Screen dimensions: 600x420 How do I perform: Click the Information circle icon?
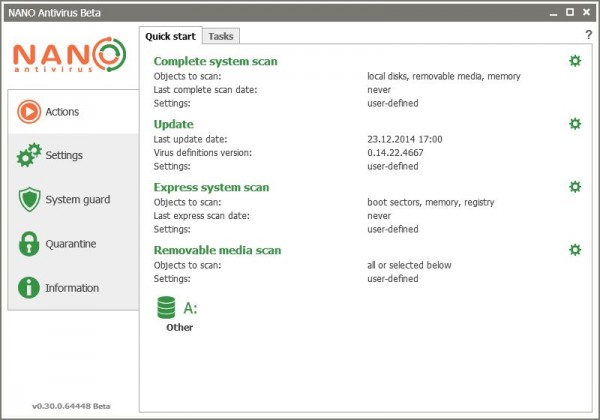point(29,288)
